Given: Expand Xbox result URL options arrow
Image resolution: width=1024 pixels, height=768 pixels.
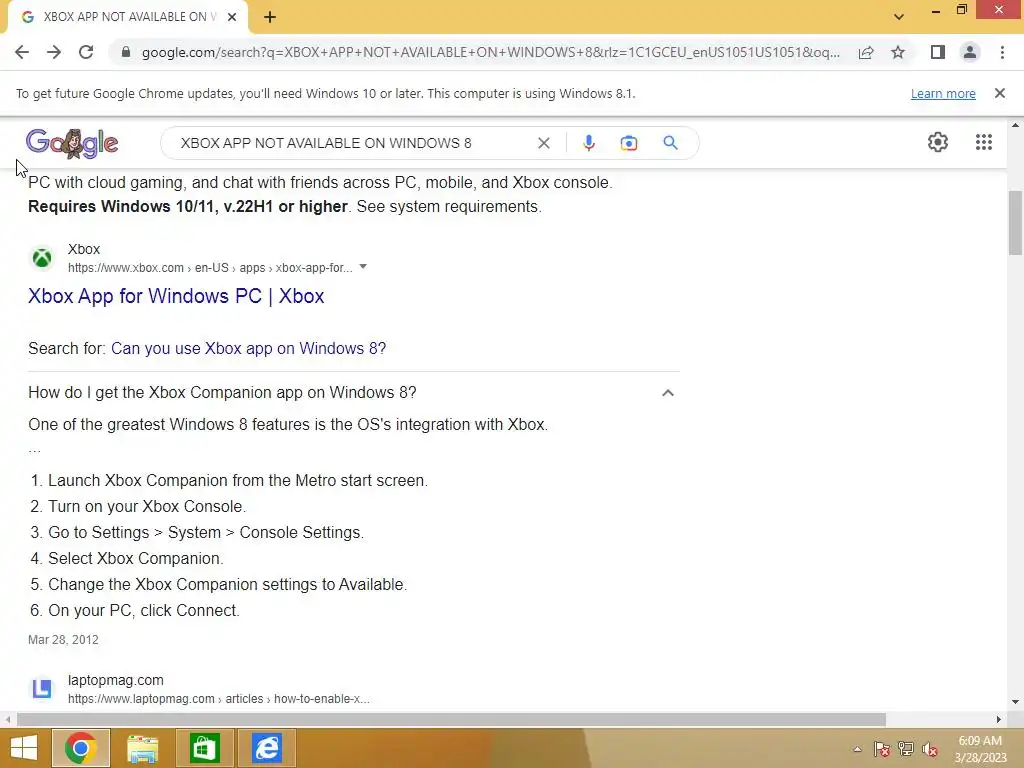Looking at the screenshot, I should pos(363,267).
